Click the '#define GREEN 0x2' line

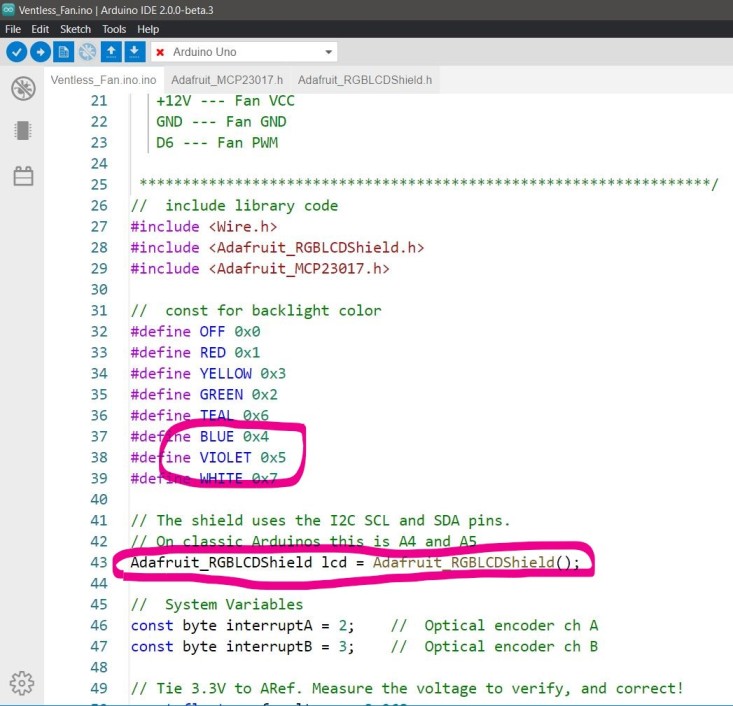(x=204, y=395)
